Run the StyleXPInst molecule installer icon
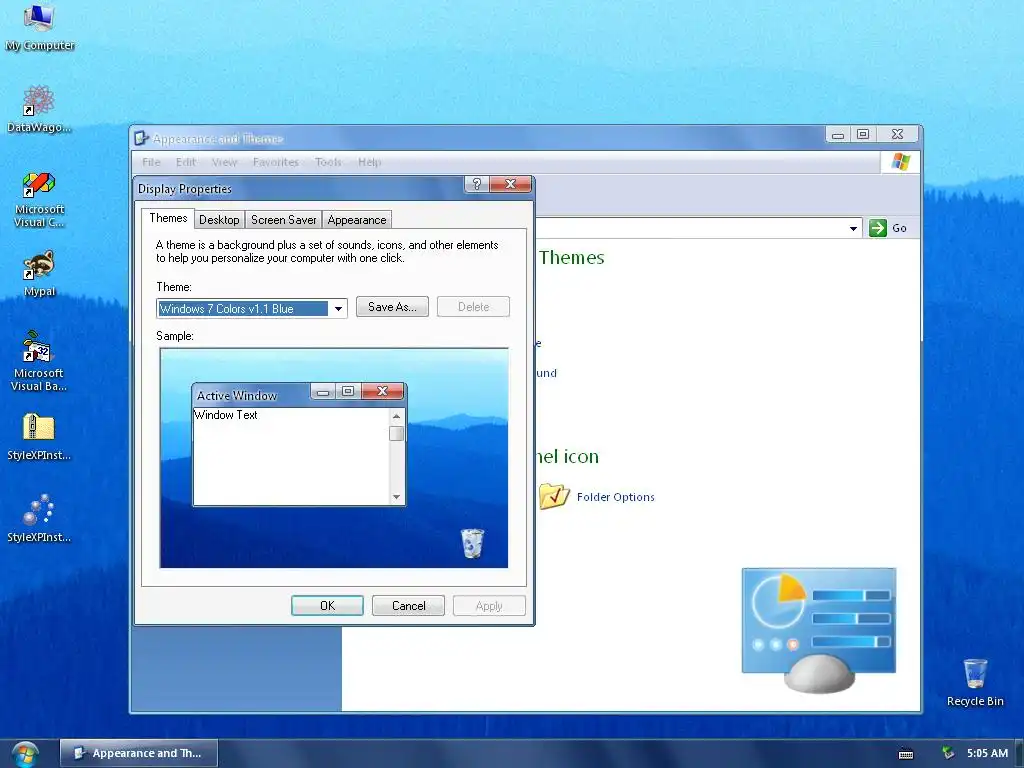This screenshot has width=1024, height=768. [39, 519]
